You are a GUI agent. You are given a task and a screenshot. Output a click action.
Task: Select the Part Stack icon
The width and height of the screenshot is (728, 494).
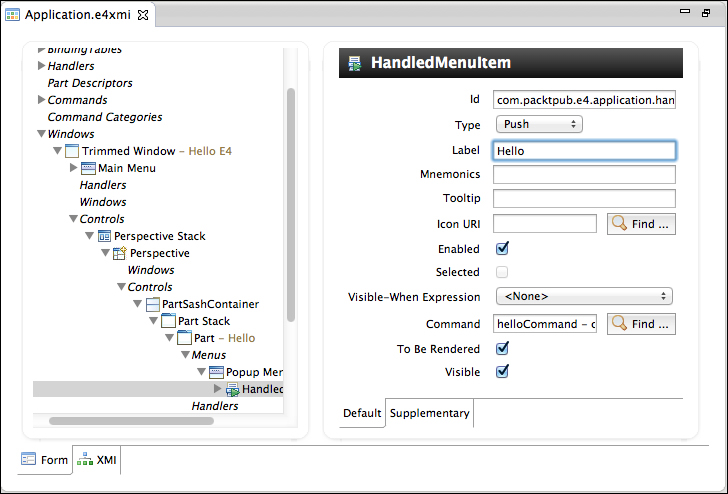point(167,321)
